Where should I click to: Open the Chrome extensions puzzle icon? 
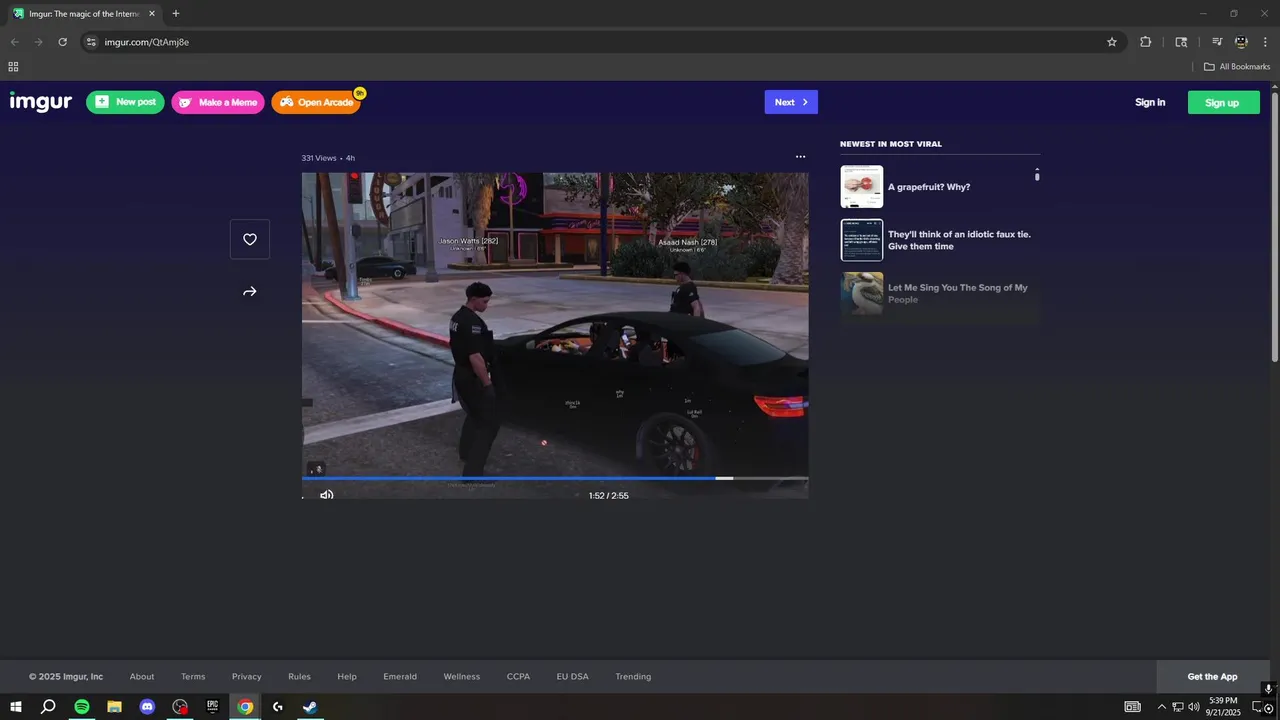[x=1146, y=42]
